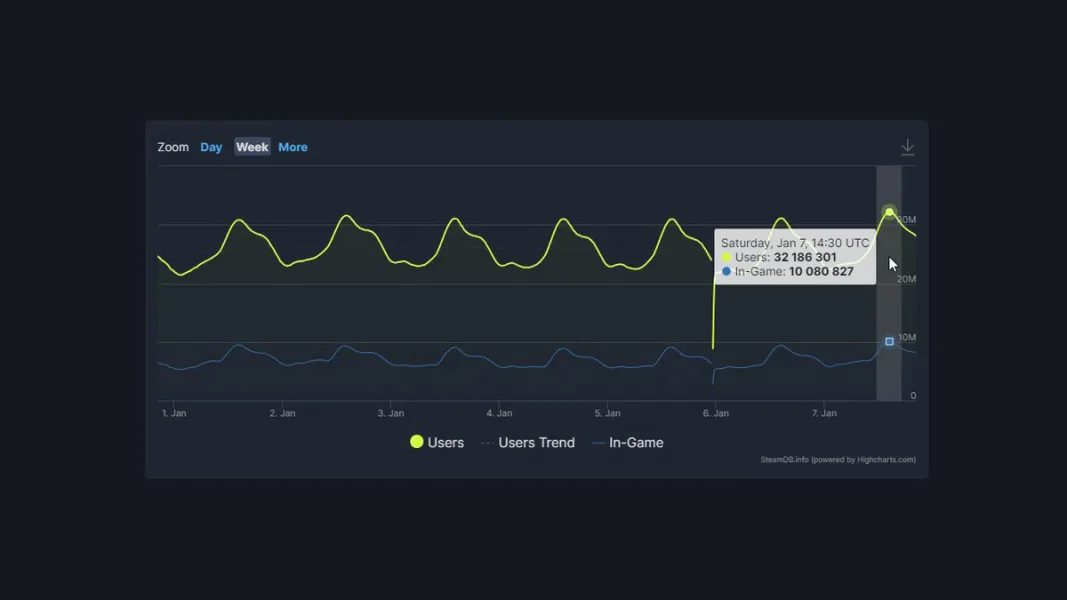Viewport: 1067px width, 600px height.
Task: Open the More zoom options
Action: point(293,147)
